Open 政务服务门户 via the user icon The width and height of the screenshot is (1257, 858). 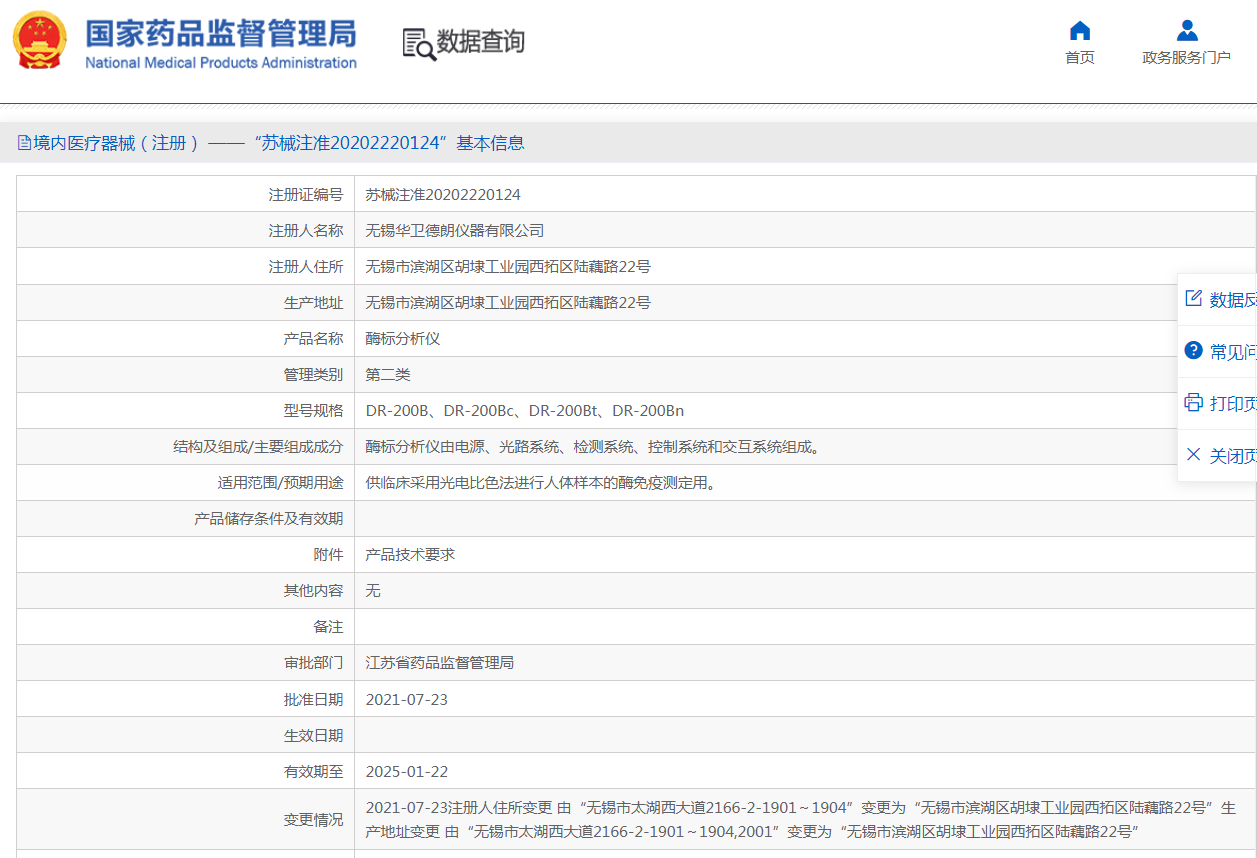(x=1187, y=30)
